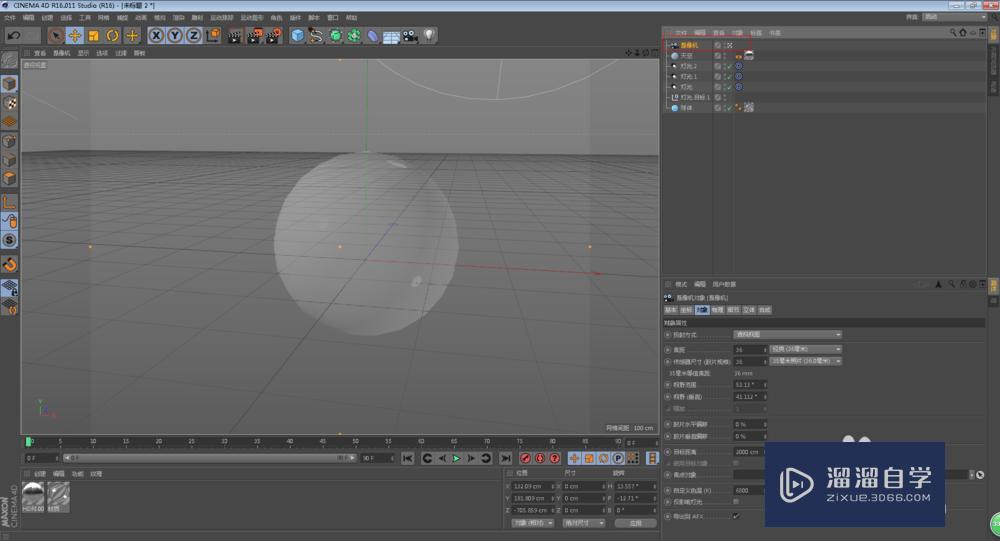Add a light bulb object

tap(429, 36)
